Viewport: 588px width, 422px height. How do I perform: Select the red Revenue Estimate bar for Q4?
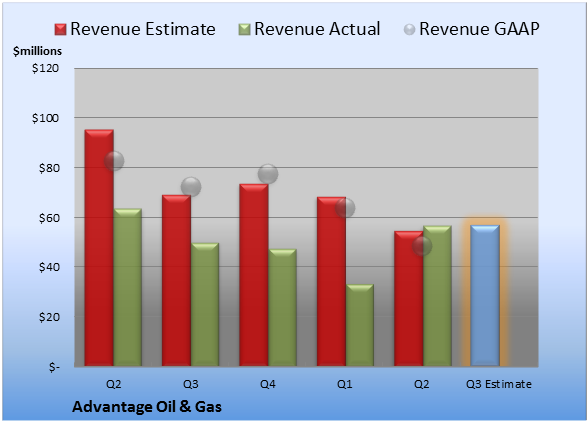point(254,275)
